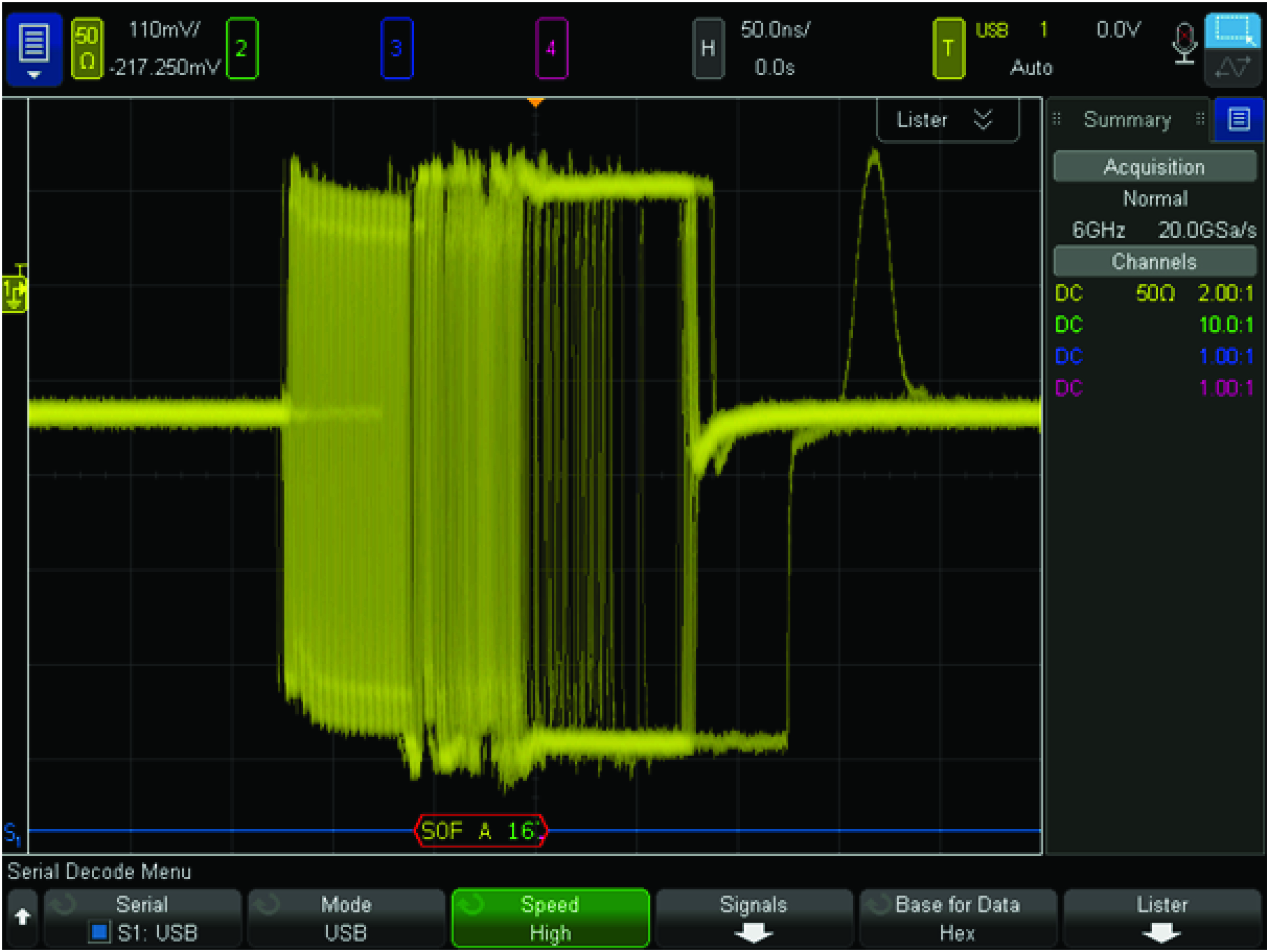
Task: Toggle channel 3 on with blue badge
Action: tap(396, 49)
